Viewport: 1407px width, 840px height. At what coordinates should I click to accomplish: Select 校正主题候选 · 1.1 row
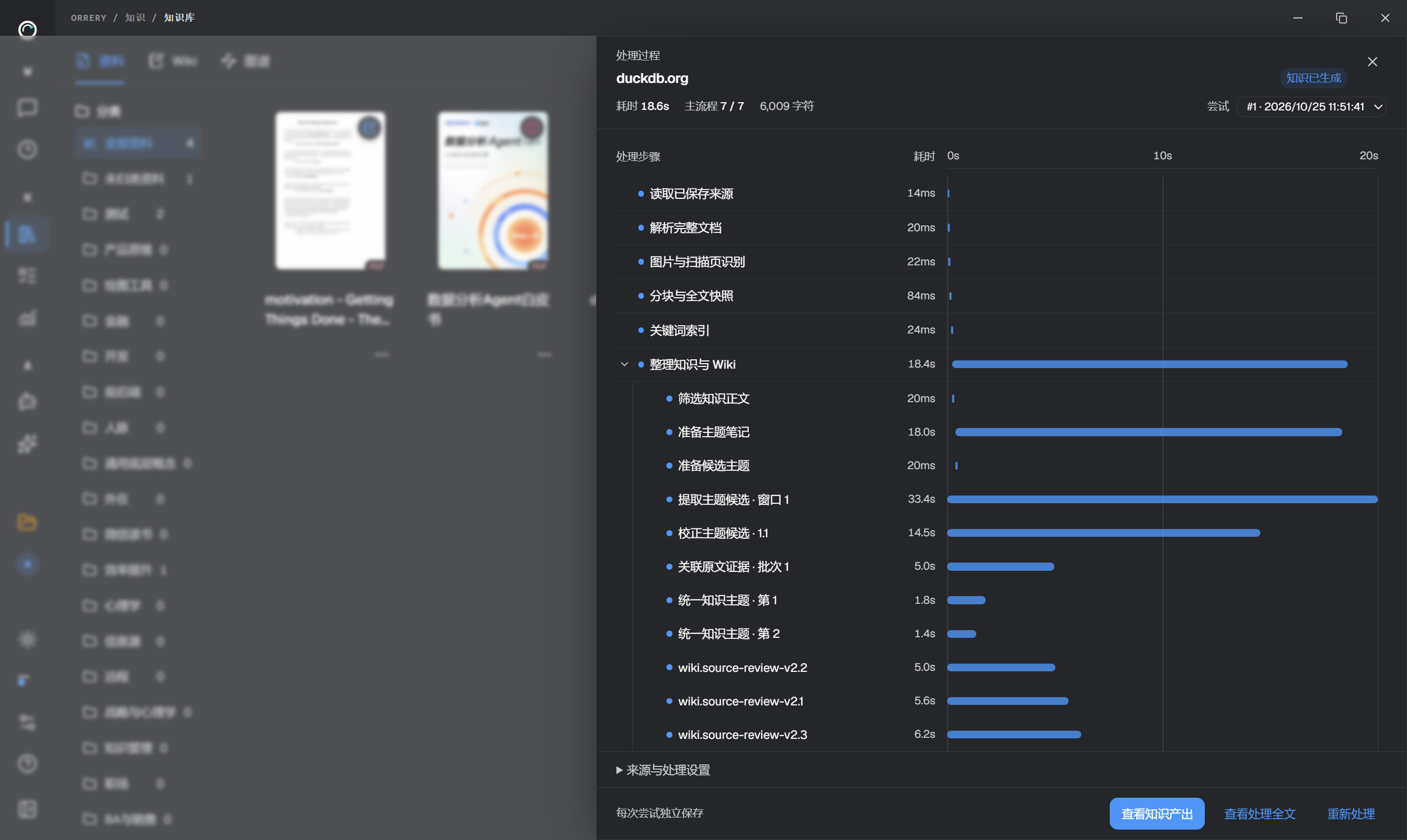click(1005, 533)
